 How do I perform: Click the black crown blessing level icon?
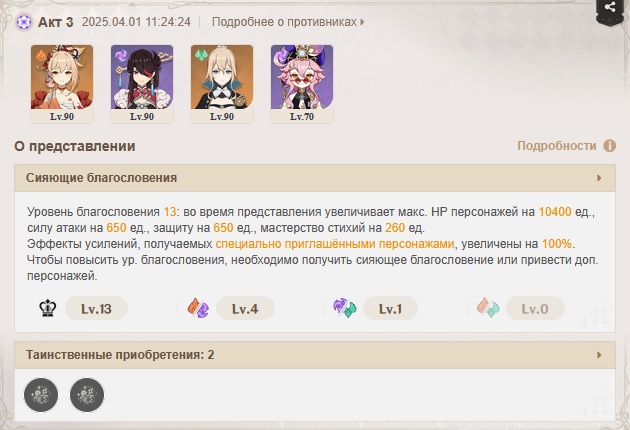point(47,308)
